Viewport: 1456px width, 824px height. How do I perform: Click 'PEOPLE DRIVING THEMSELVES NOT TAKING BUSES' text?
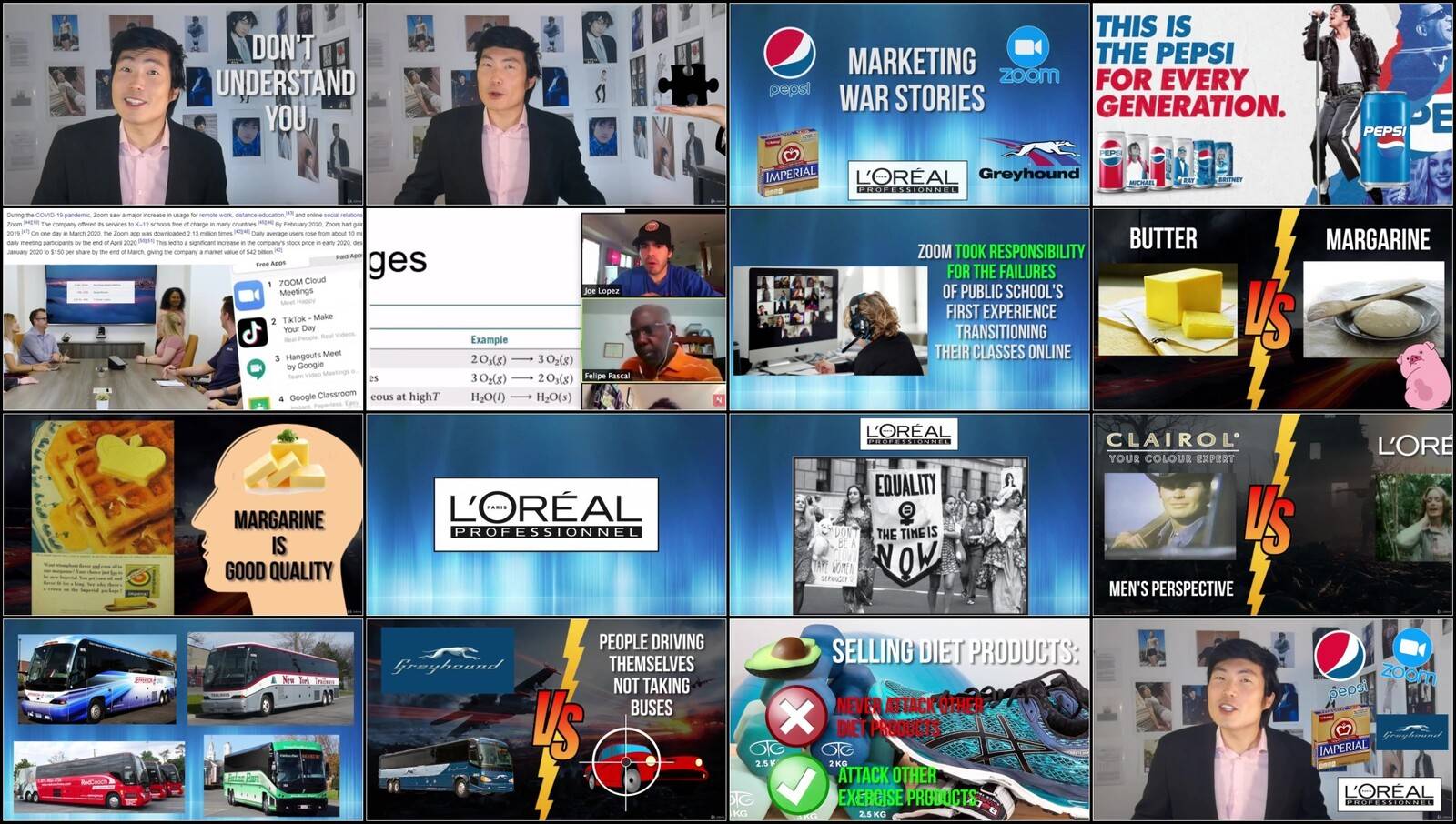[x=652, y=674]
